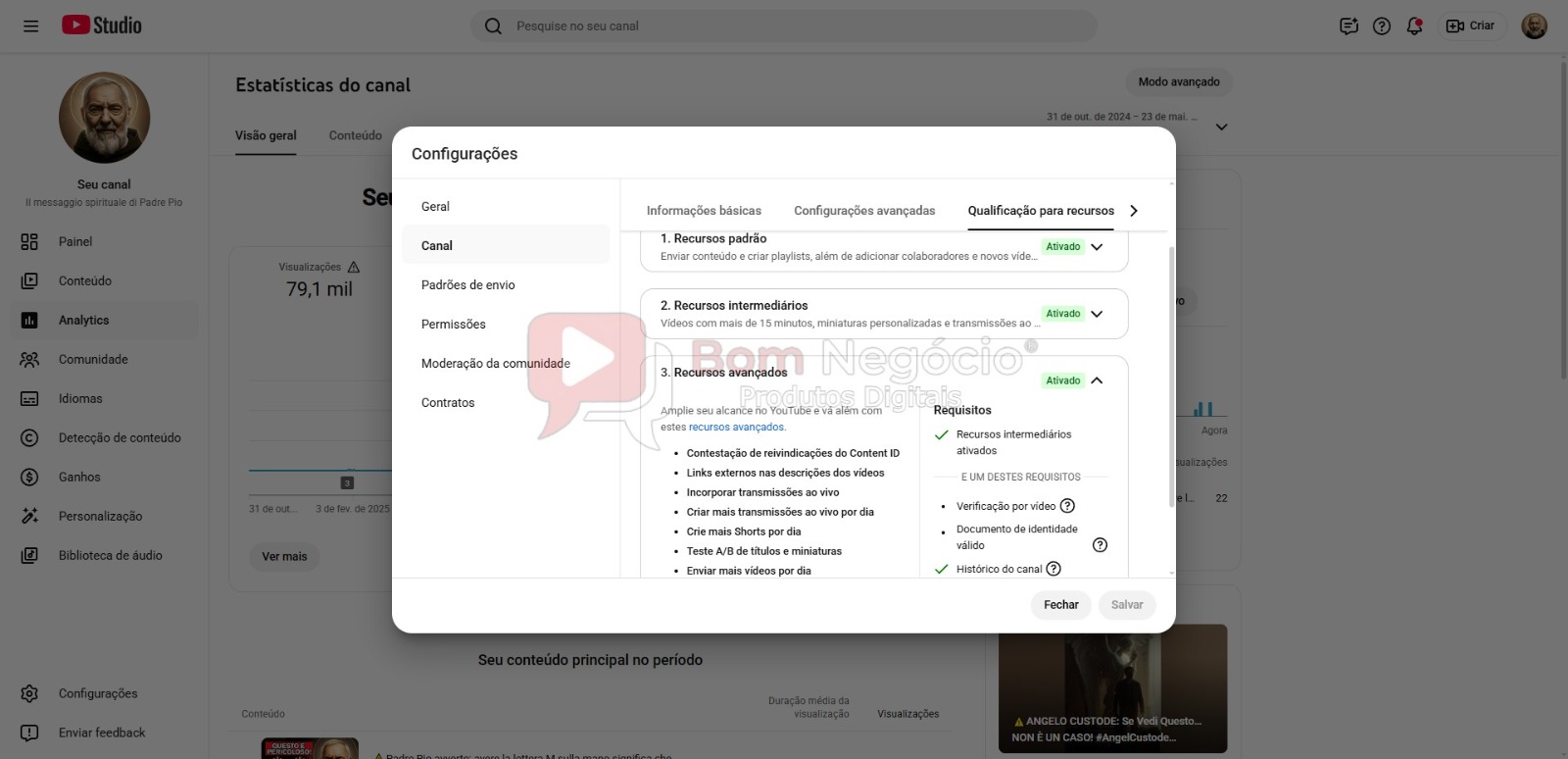The image size is (1568, 759).
Task: Open the hamburger navigation menu
Action: click(30, 26)
